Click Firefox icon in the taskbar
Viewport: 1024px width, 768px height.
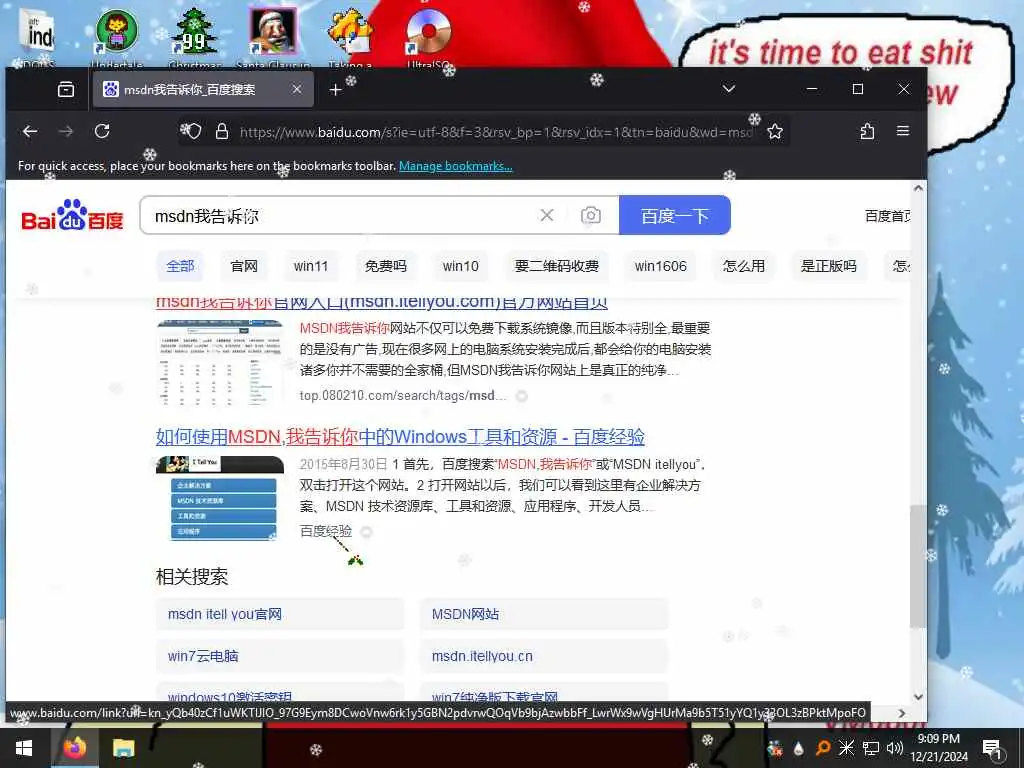click(74, 748)
